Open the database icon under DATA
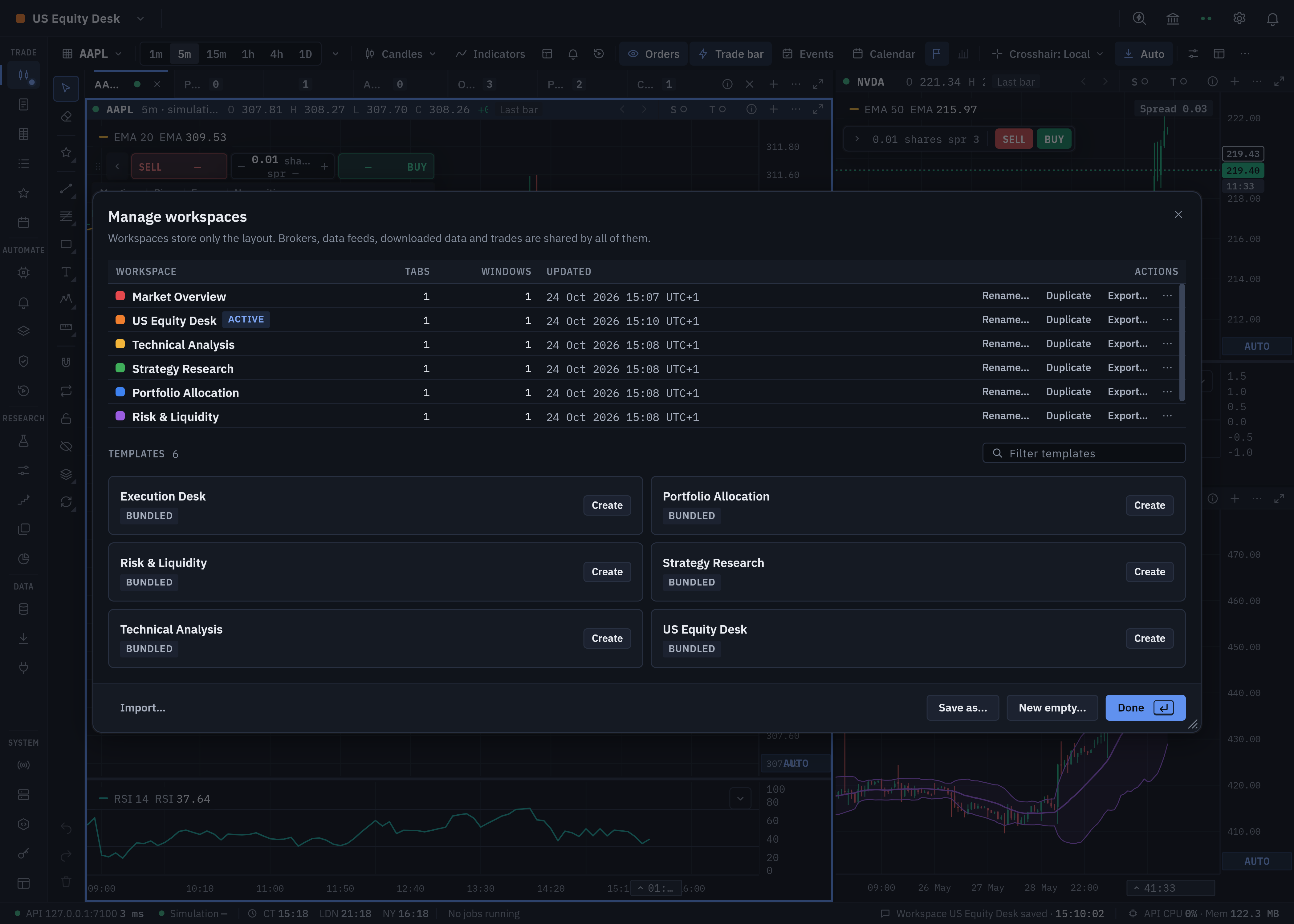 pos(23,609)
